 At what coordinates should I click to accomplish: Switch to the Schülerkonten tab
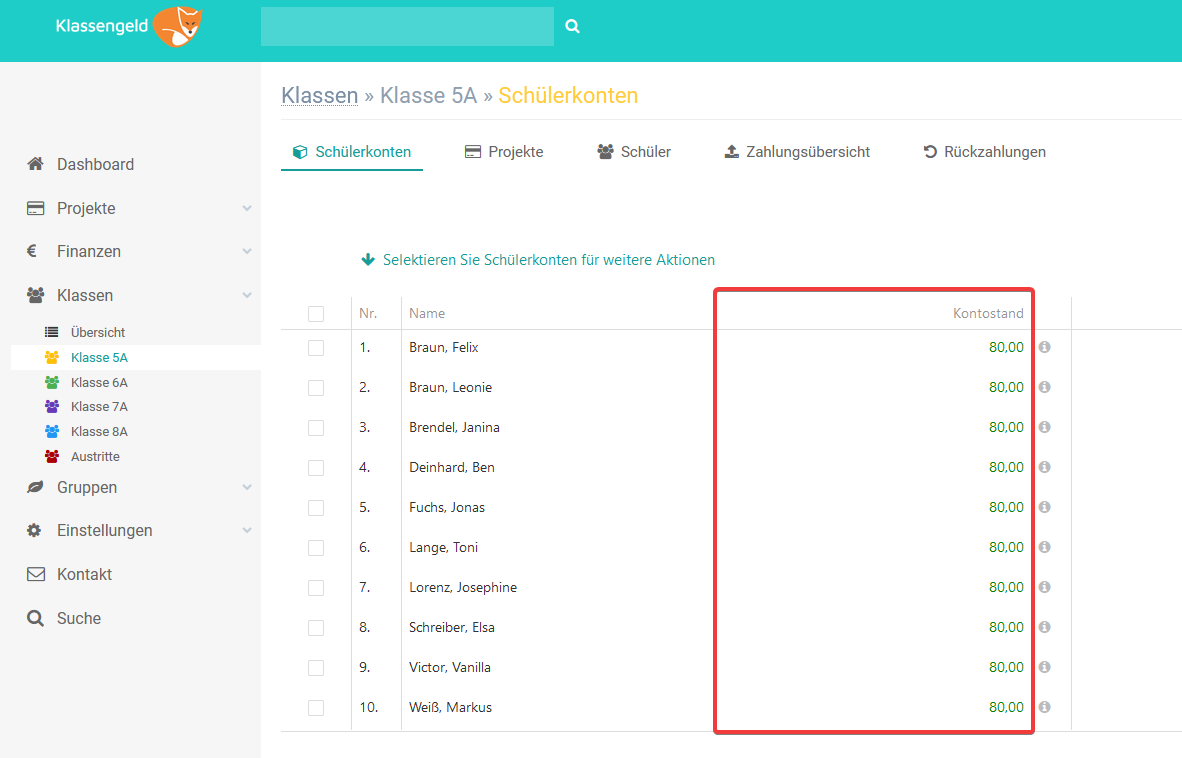pos(351,151)
